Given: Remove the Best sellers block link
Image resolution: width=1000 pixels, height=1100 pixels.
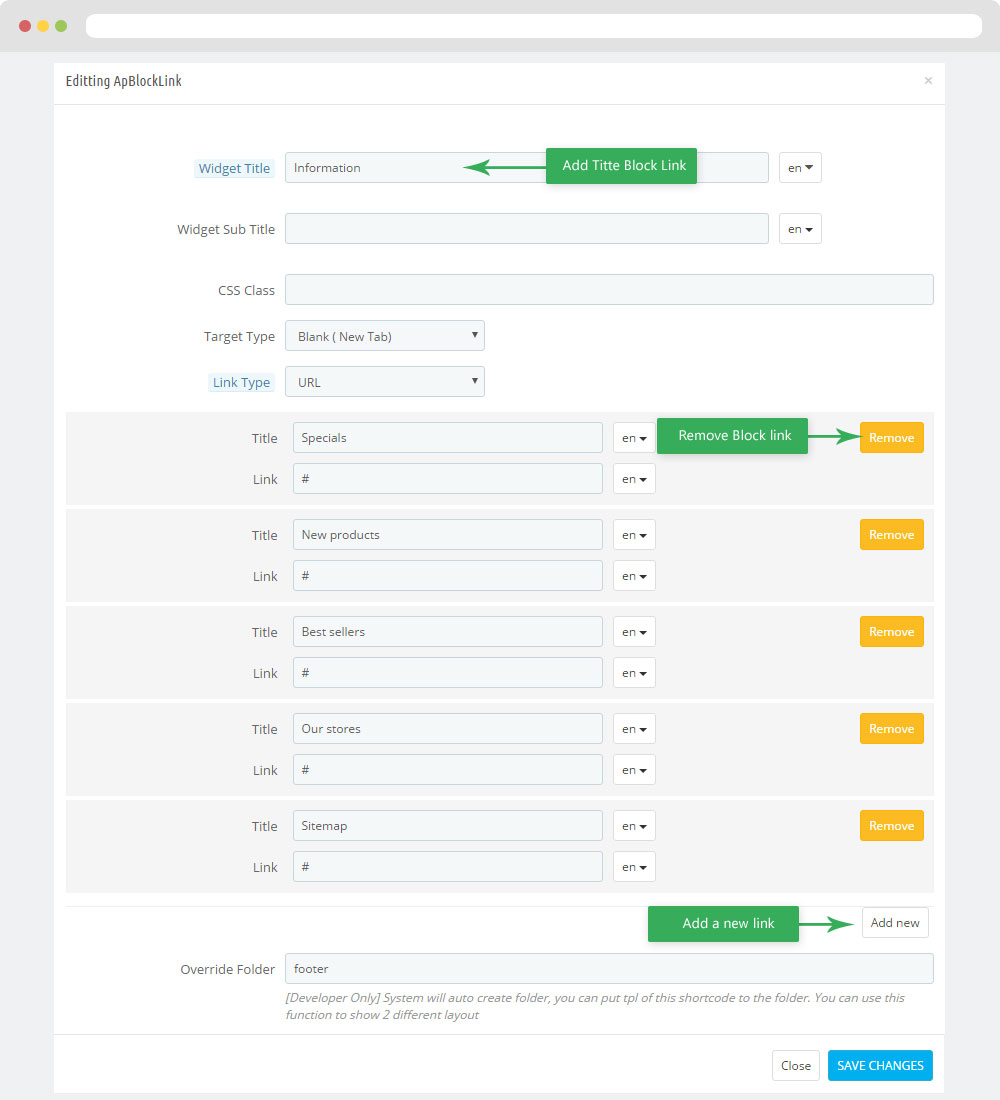Looking at the screenshot, I should pos(891,631).
